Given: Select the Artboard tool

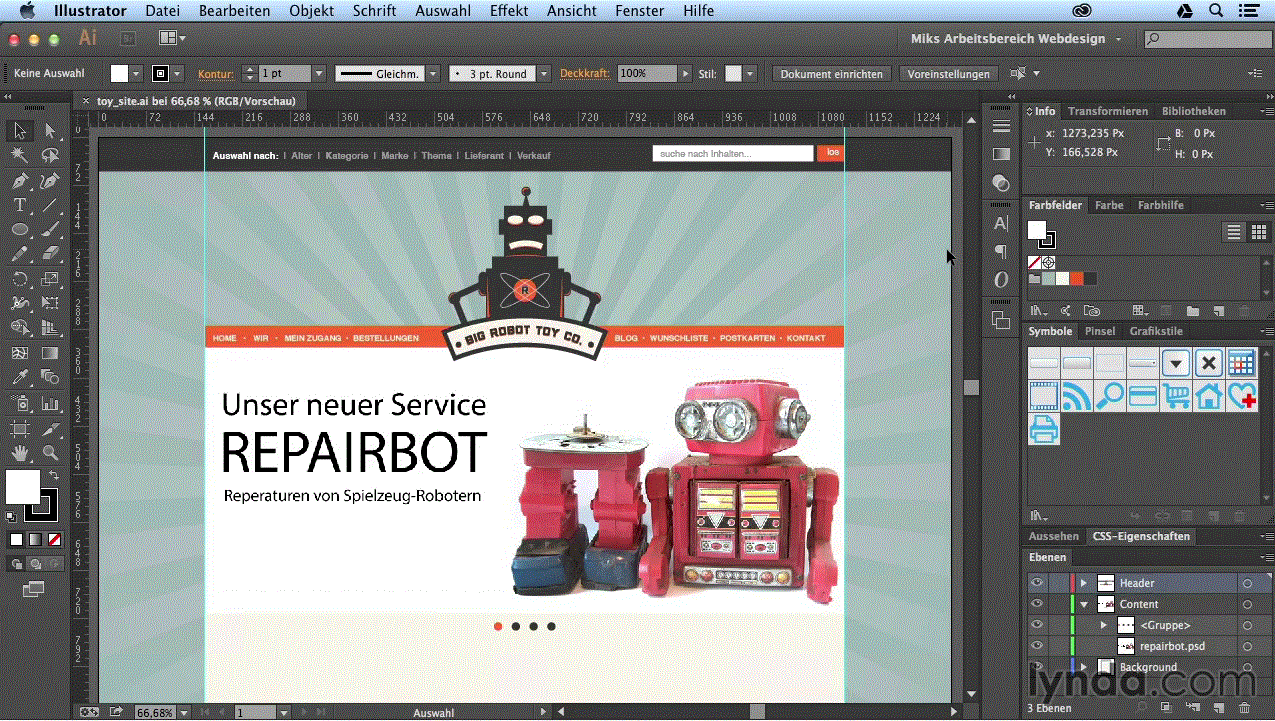Looking at the screenshot, I should pyautogui.click(x=19, y=428).
